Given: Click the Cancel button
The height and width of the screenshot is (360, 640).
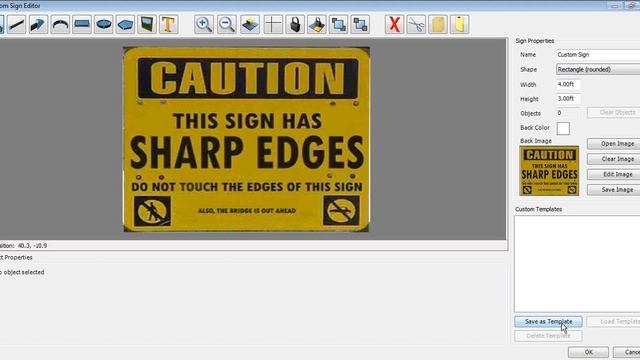Looking at the screenshot, I should click(627, 352).
